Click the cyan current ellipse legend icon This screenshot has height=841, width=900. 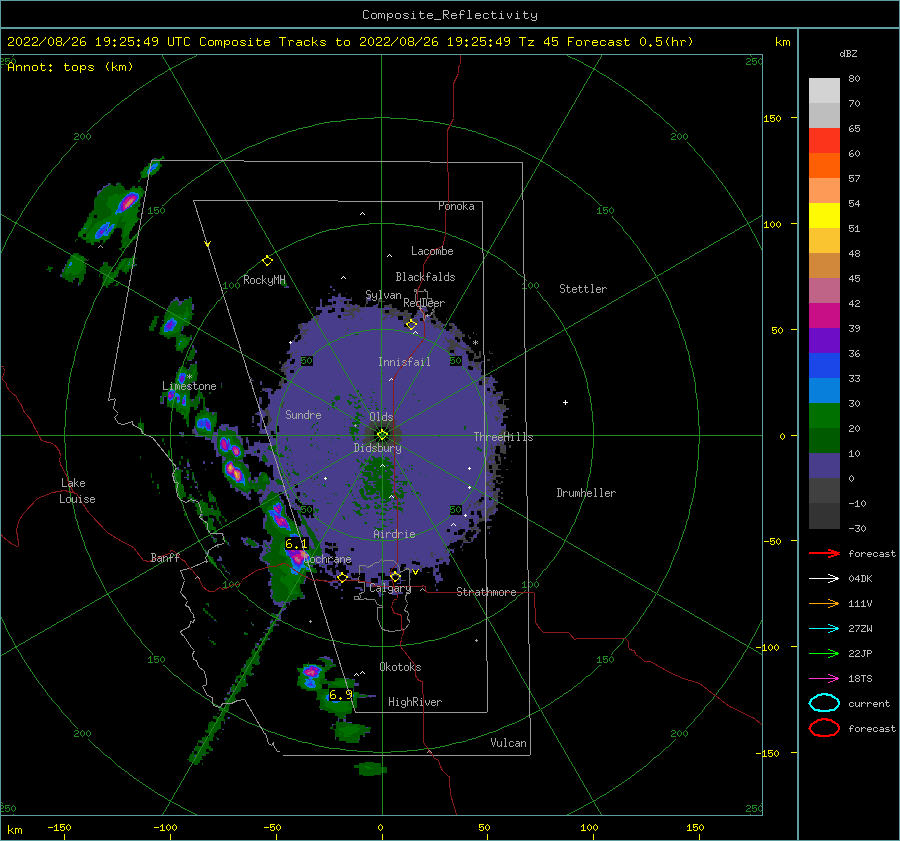pos(824,703)
